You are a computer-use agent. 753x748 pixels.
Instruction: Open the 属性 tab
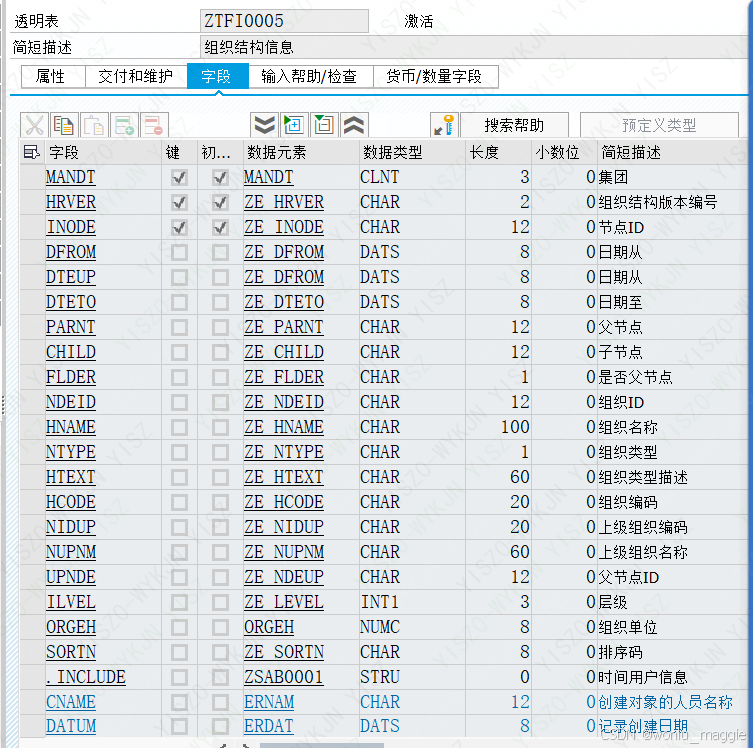(53, 77)
